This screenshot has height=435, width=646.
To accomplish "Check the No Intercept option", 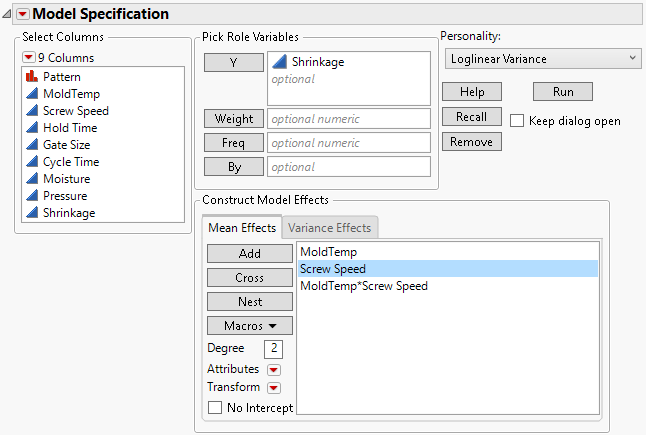I will pos(214,407).
